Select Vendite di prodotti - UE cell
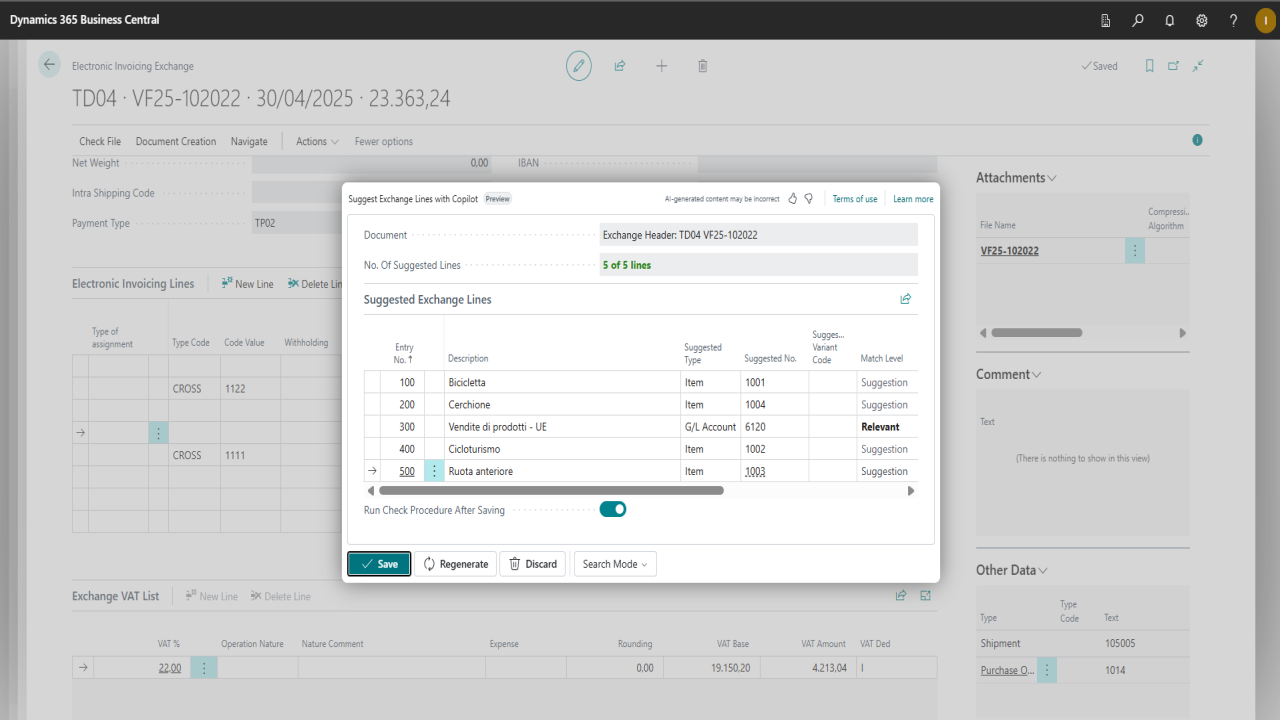The height and width of the screenshot is (720, 1280). coord(562,427)
